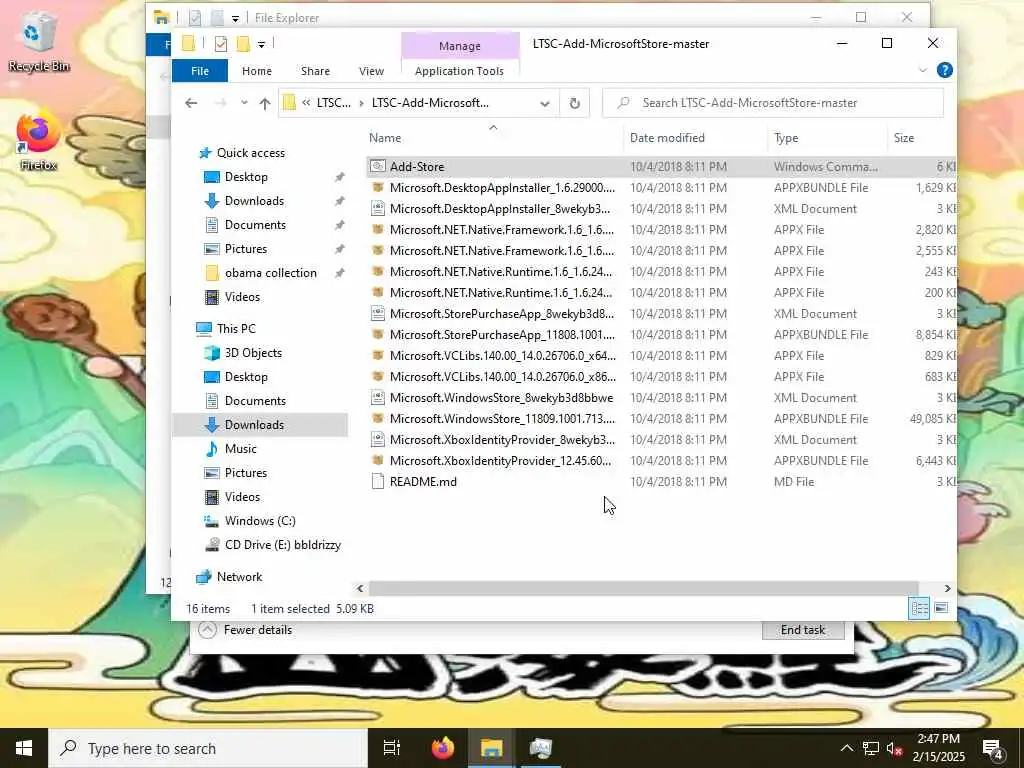Open the Action Center notifications icon

point(993,749)
